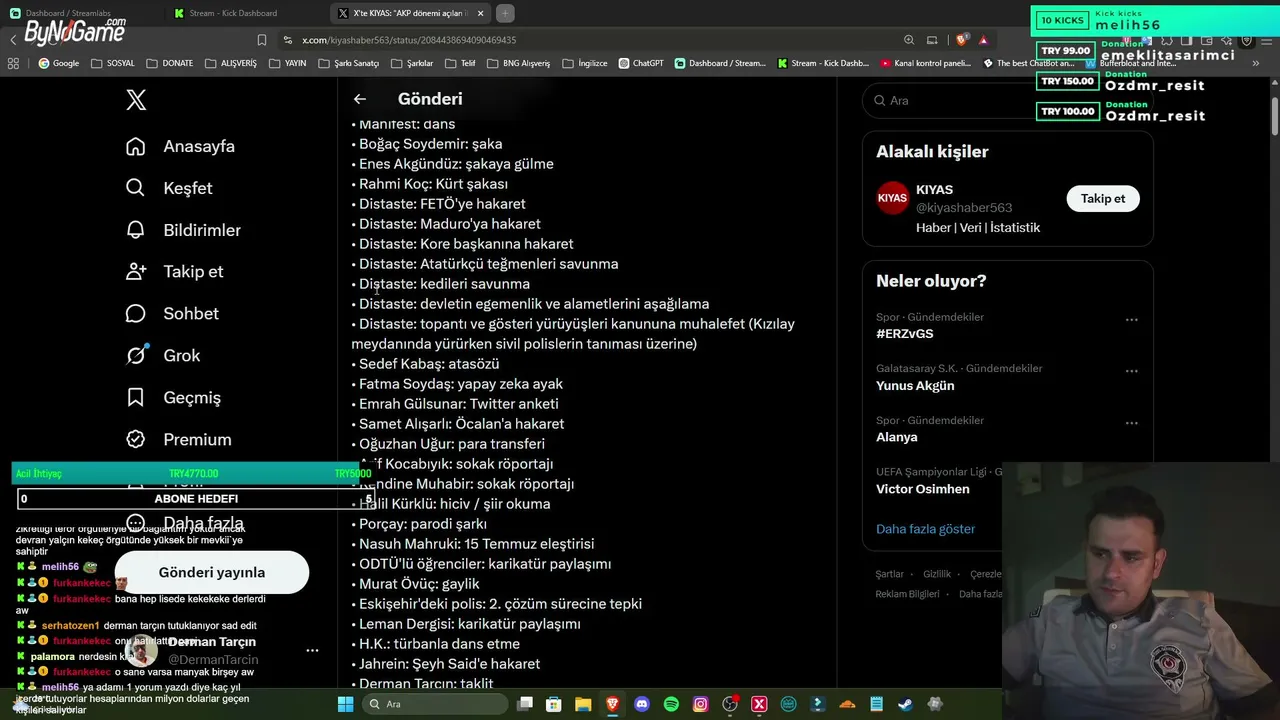1280x720 pixels.
Task: Go back with the Gönderi arrow
Action: coord(360,99)
